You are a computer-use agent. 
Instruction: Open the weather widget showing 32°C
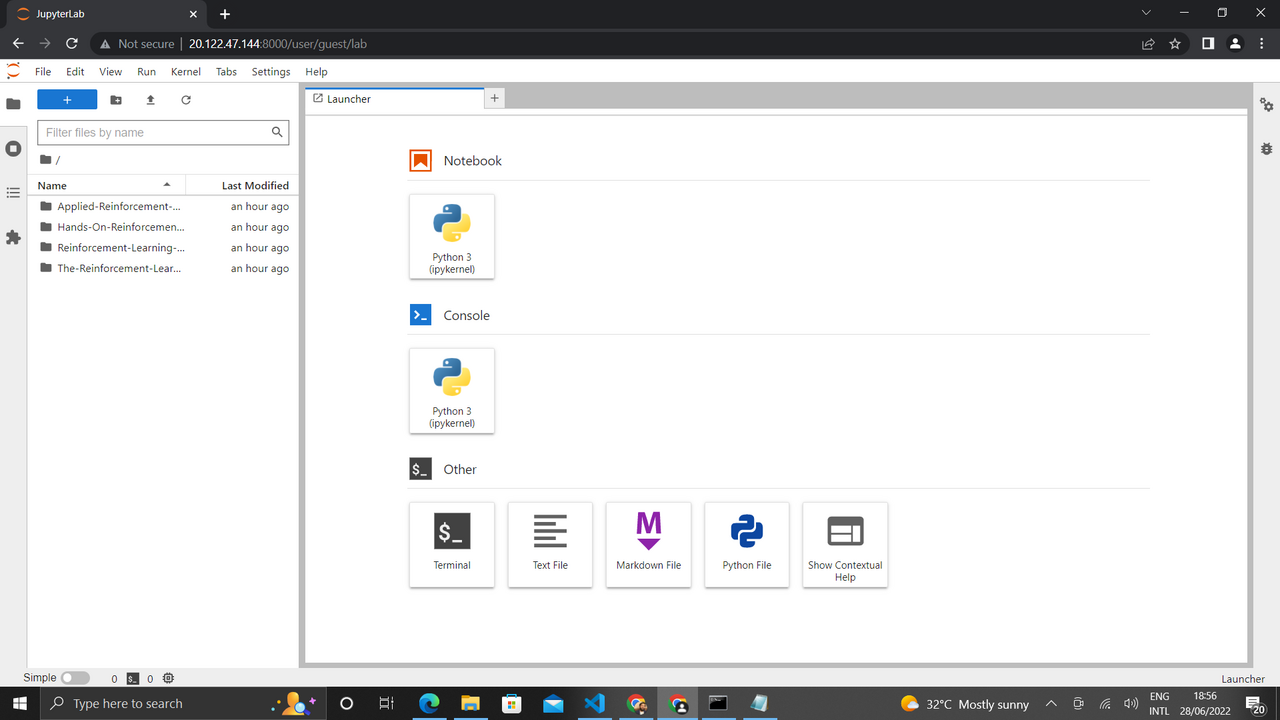click(965, 703)
